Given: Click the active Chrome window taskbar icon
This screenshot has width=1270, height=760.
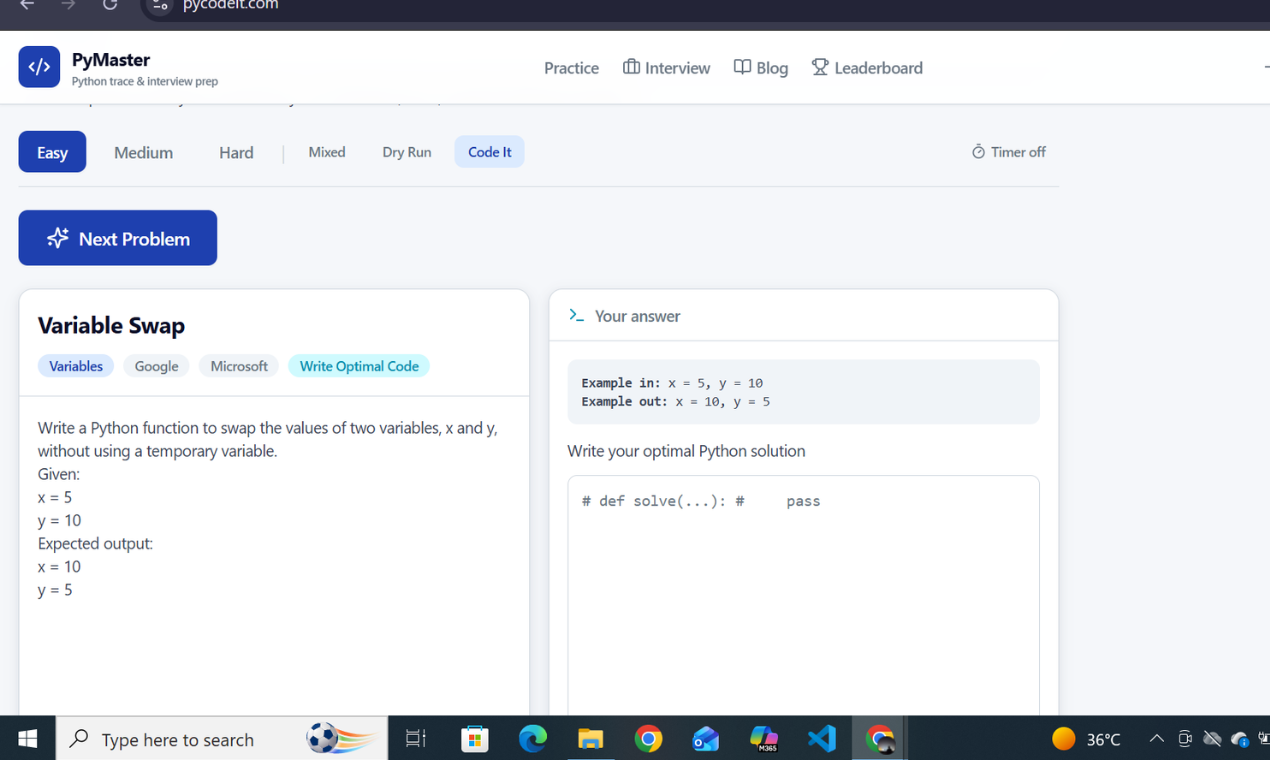Looking at the screenshot, I should [x=880, y=739].
